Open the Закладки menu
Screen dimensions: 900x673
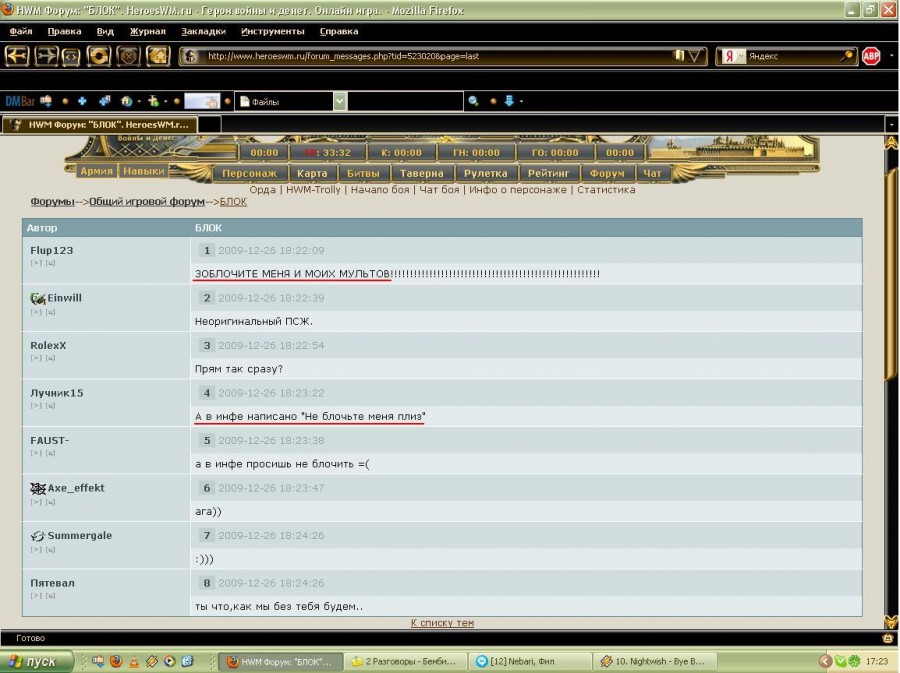[204, 31]
